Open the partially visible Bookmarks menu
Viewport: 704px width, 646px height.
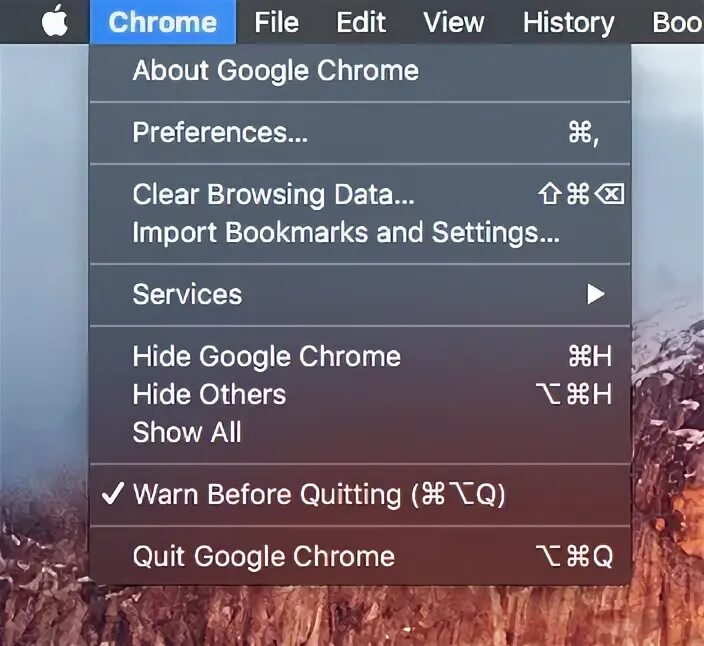click(x=677, y=22)
